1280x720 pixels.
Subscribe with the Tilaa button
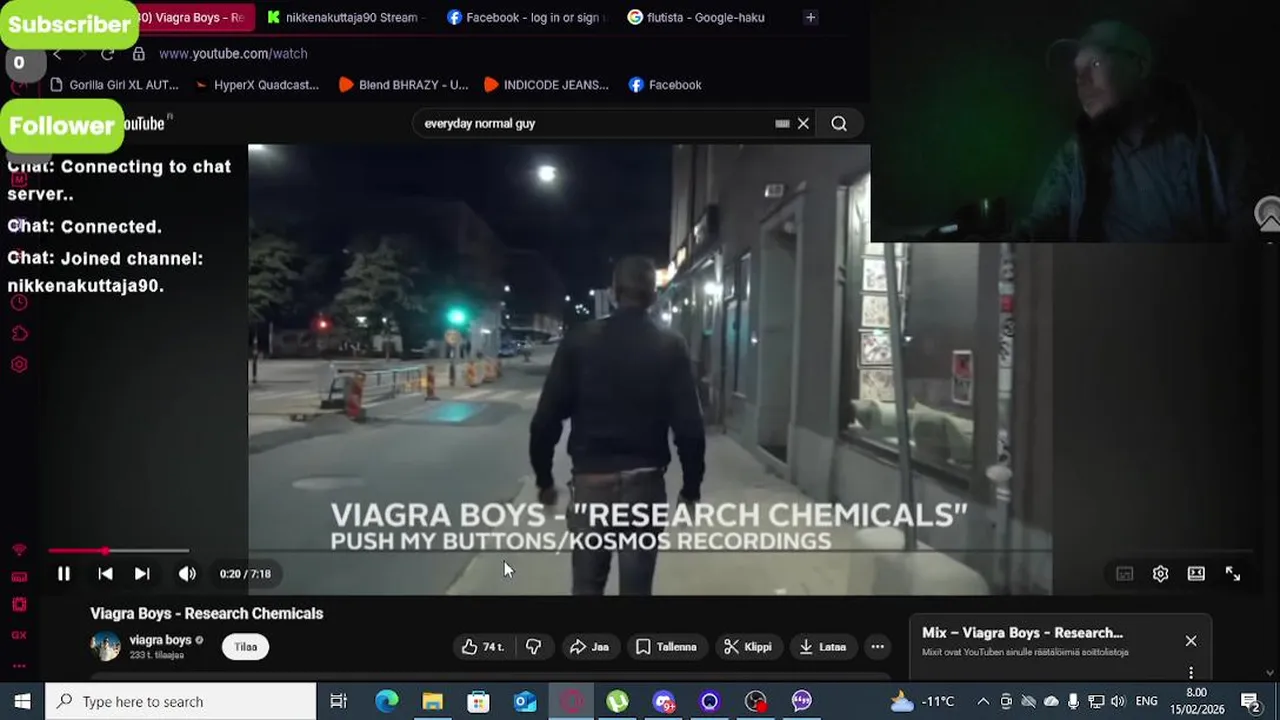(246, 647)
